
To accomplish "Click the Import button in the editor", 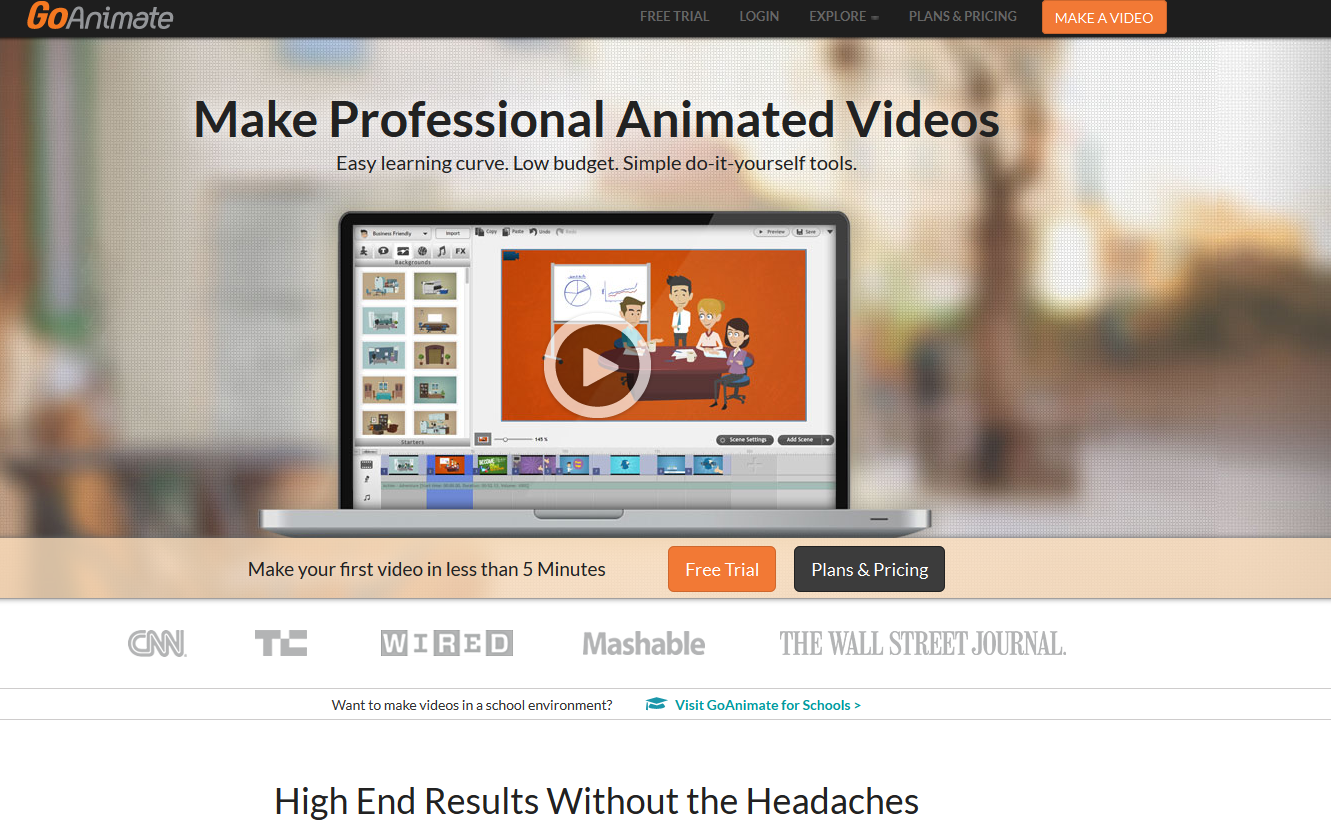I will point(452,233).
